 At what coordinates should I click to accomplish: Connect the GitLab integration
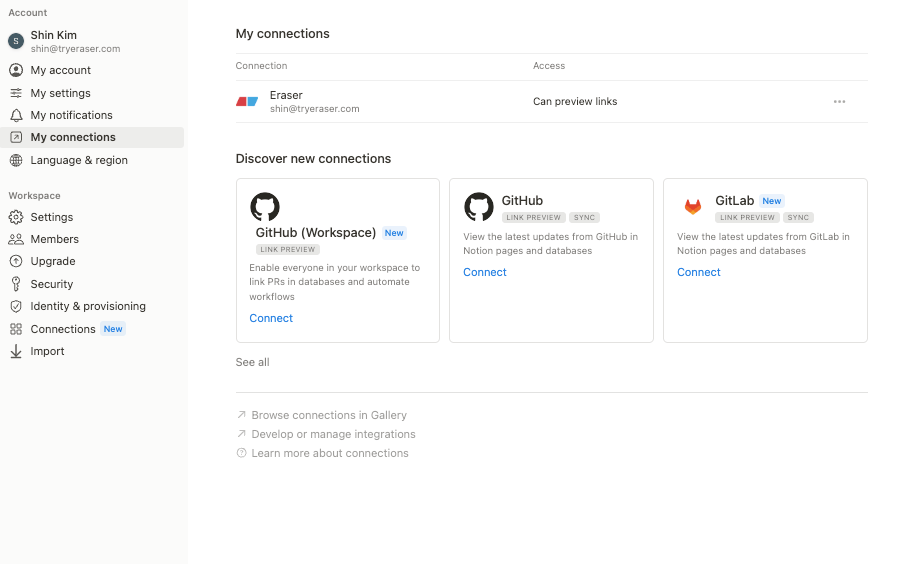(699, 272)
